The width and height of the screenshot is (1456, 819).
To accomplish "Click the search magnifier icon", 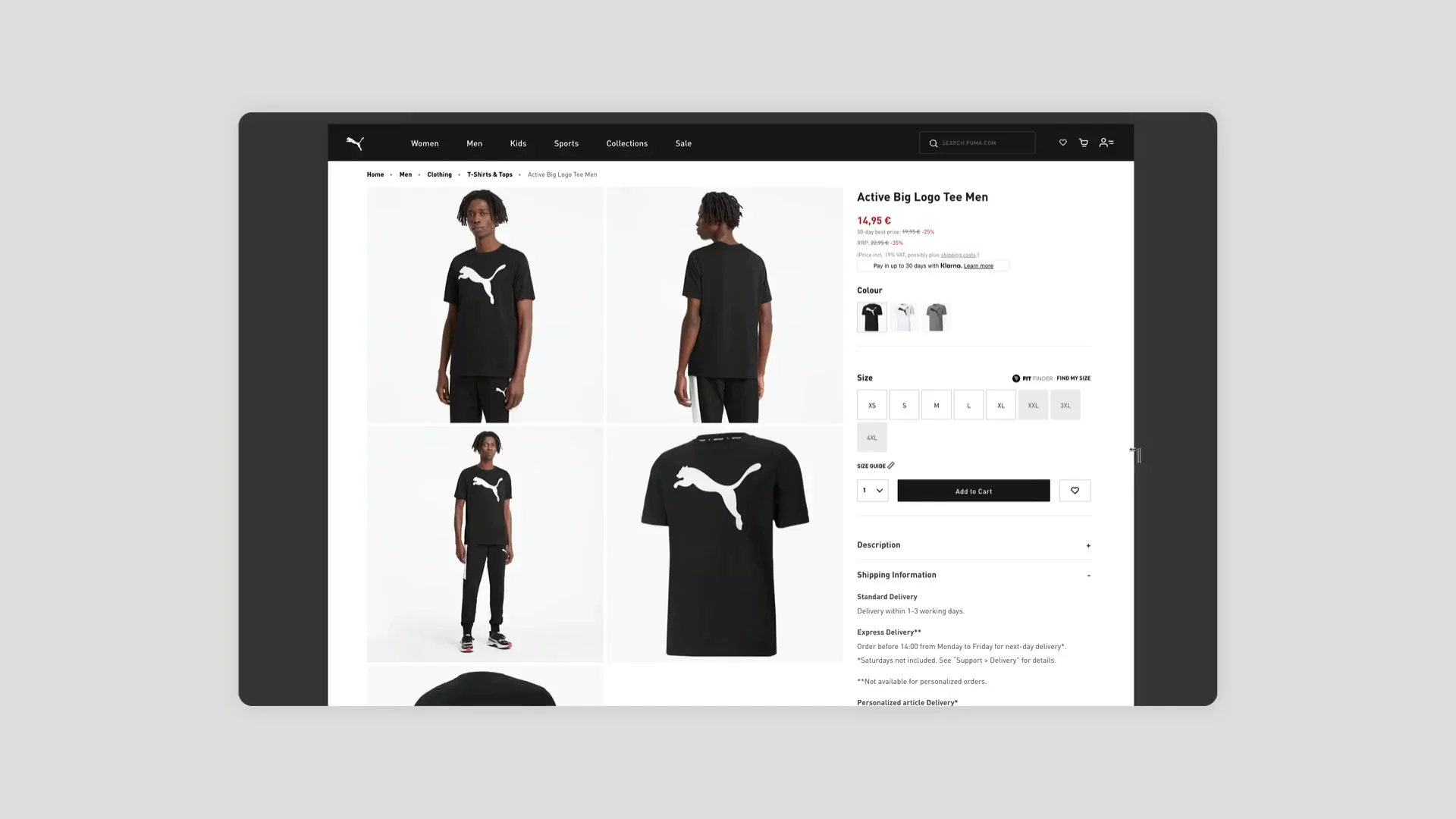I will click(x=933, y=143).
